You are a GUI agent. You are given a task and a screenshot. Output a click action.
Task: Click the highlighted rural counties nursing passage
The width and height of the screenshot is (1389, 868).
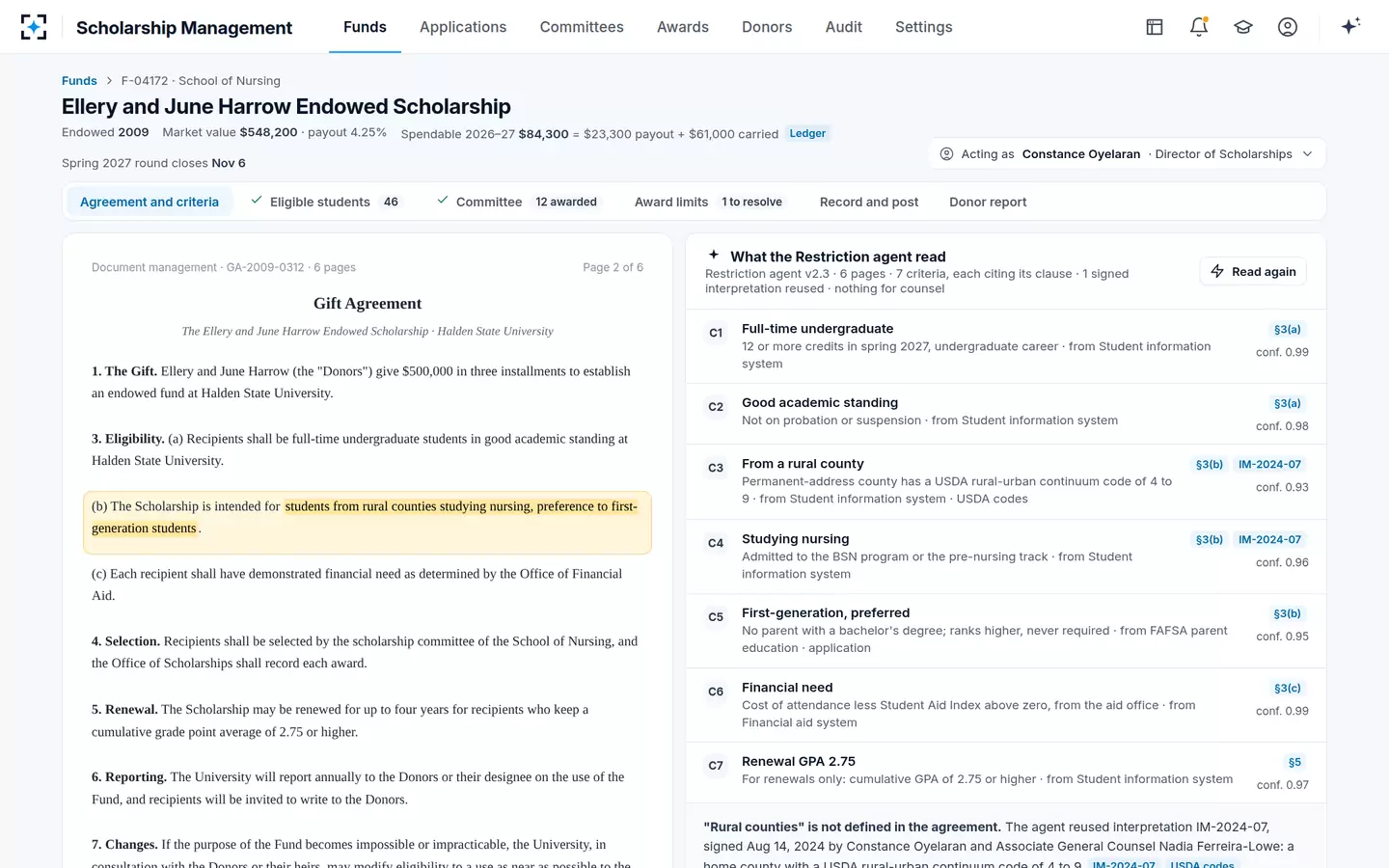368,523
